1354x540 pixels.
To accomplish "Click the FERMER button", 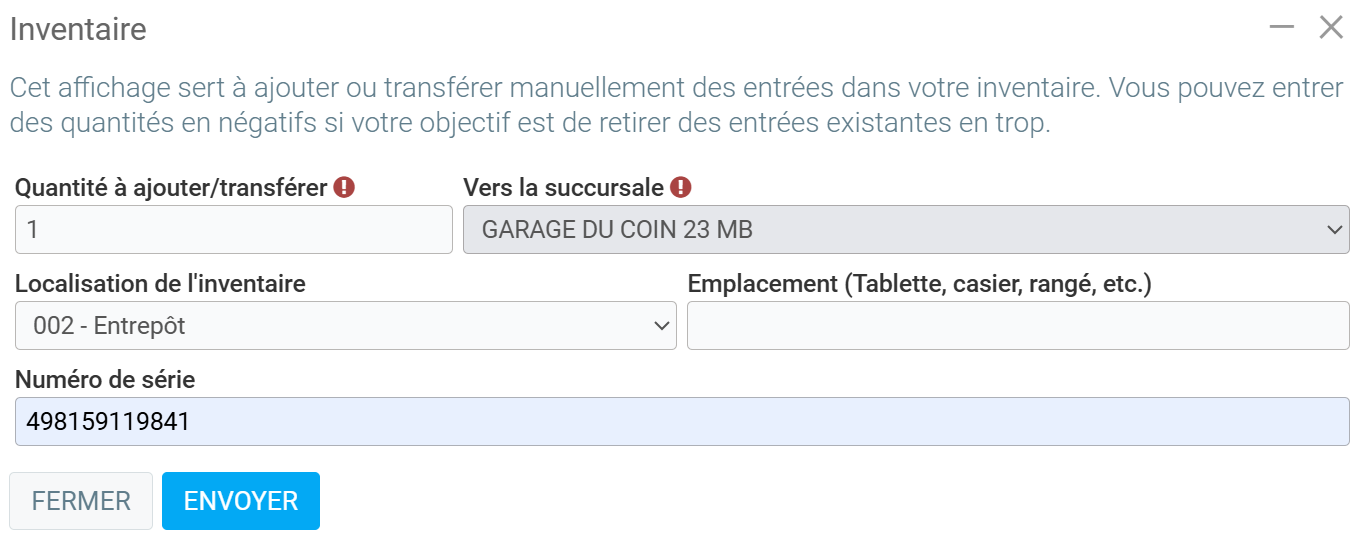I will (x=81, y=501).
